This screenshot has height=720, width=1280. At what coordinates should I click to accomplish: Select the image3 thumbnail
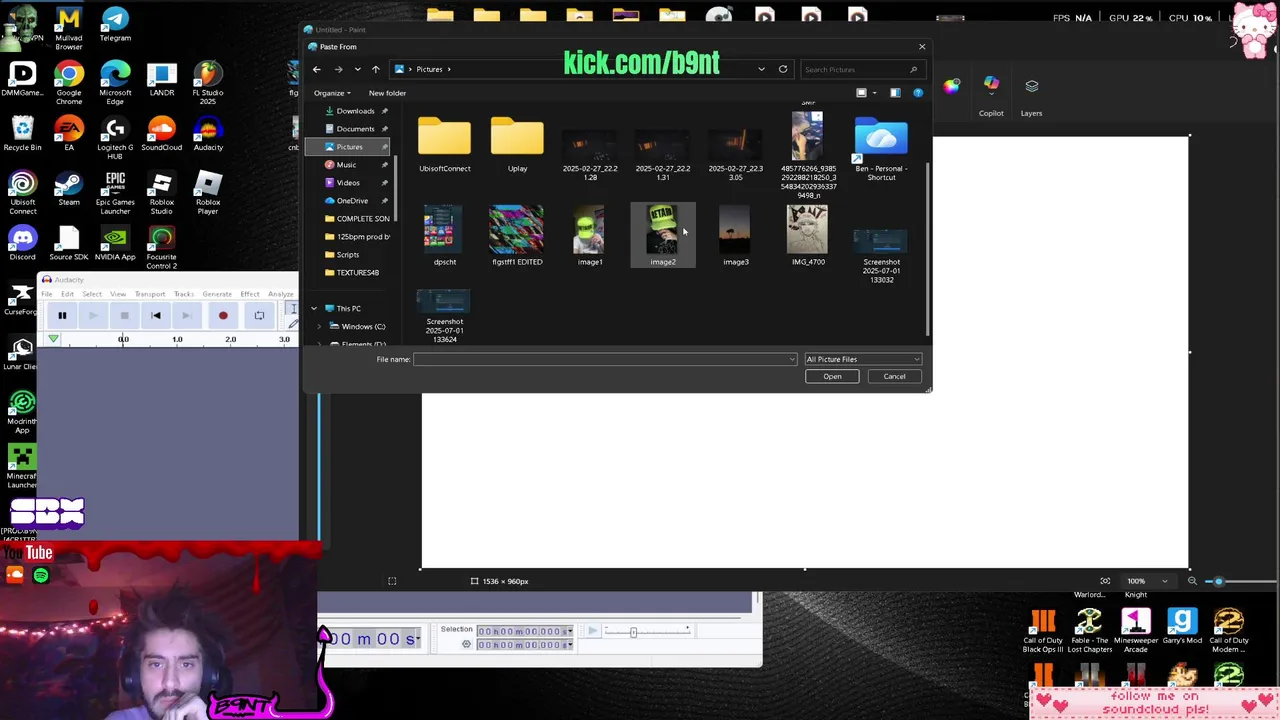[x=736, y=236]
